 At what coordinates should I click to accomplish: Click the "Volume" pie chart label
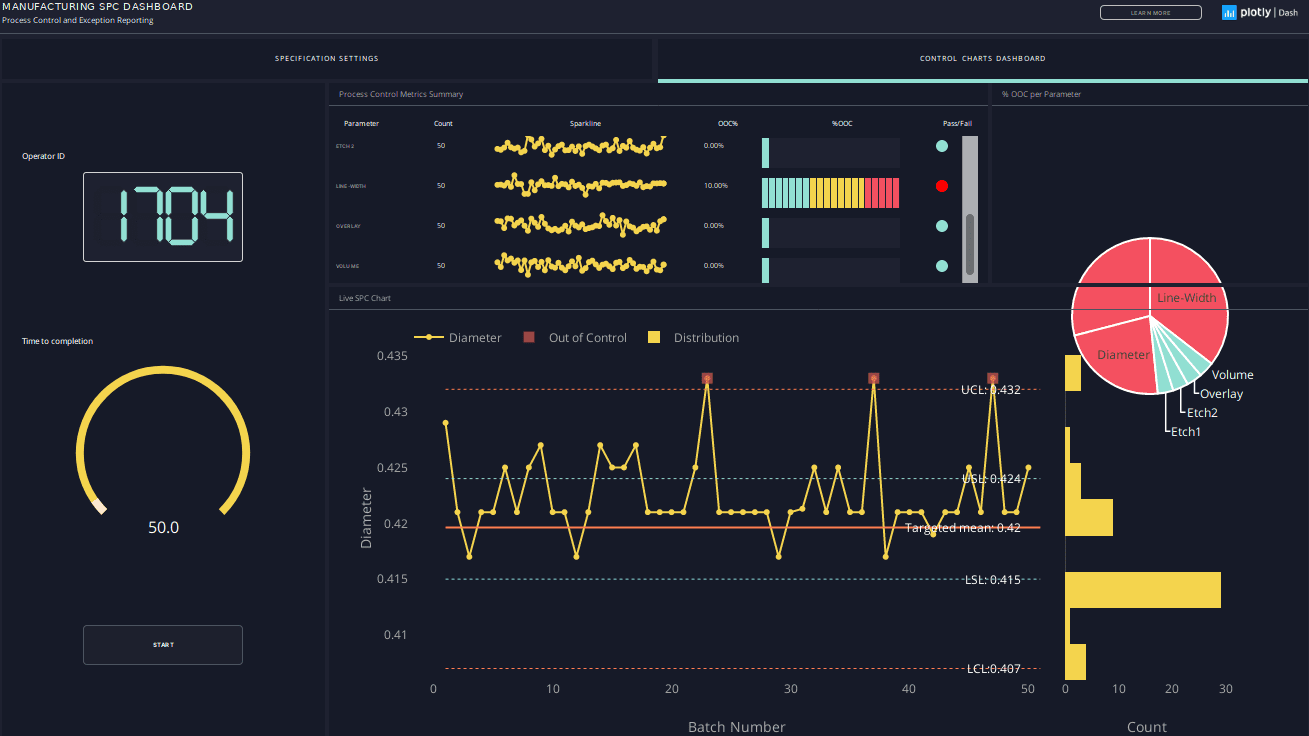[1232, 375]
